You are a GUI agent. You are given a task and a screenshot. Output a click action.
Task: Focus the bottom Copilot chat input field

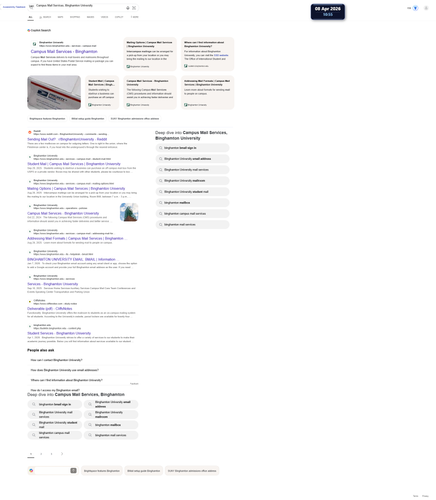[52, 470]
